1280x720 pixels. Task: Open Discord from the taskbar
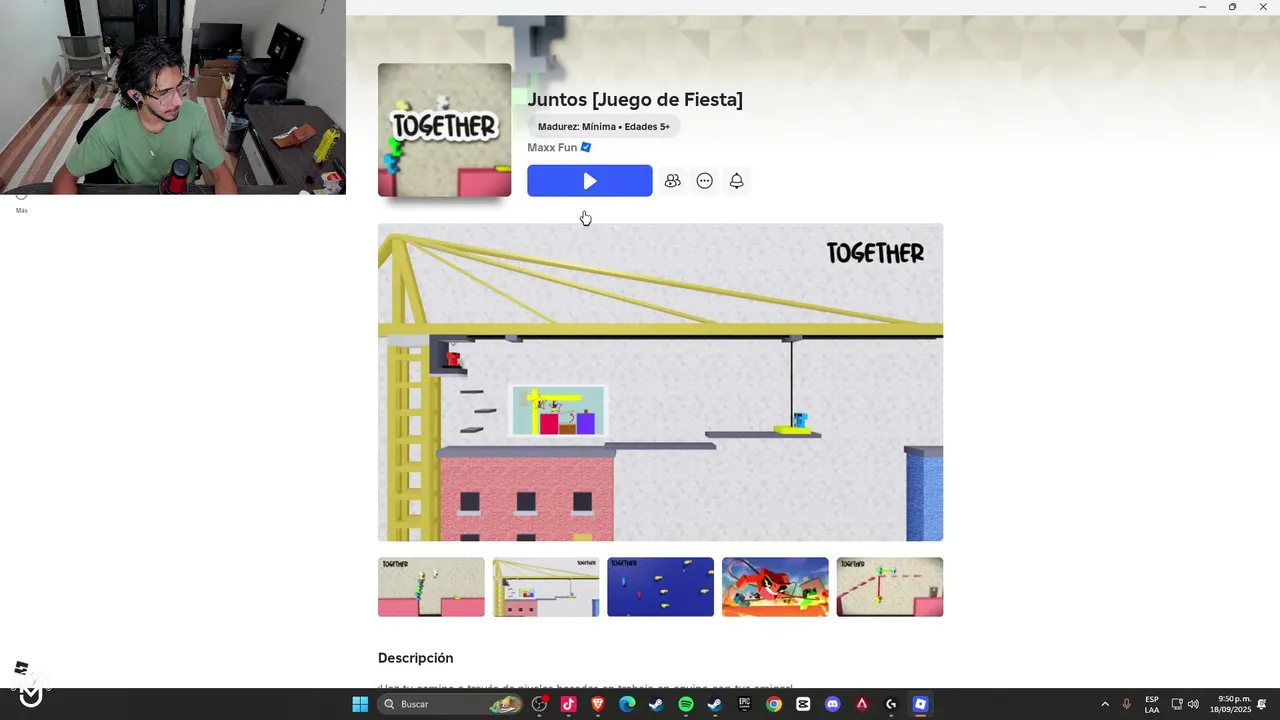[x=832, y=704]
